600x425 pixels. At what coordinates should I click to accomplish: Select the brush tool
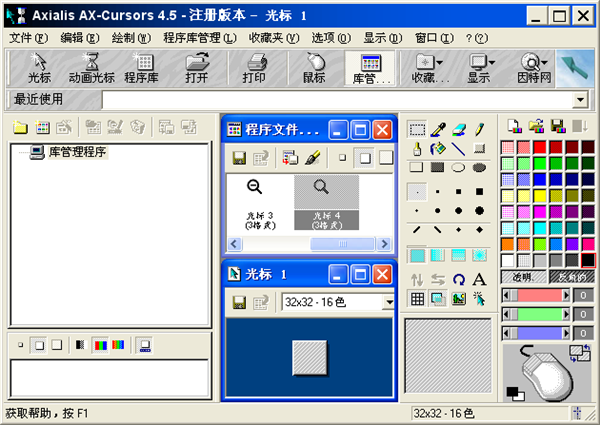click(x=417, y=148)
